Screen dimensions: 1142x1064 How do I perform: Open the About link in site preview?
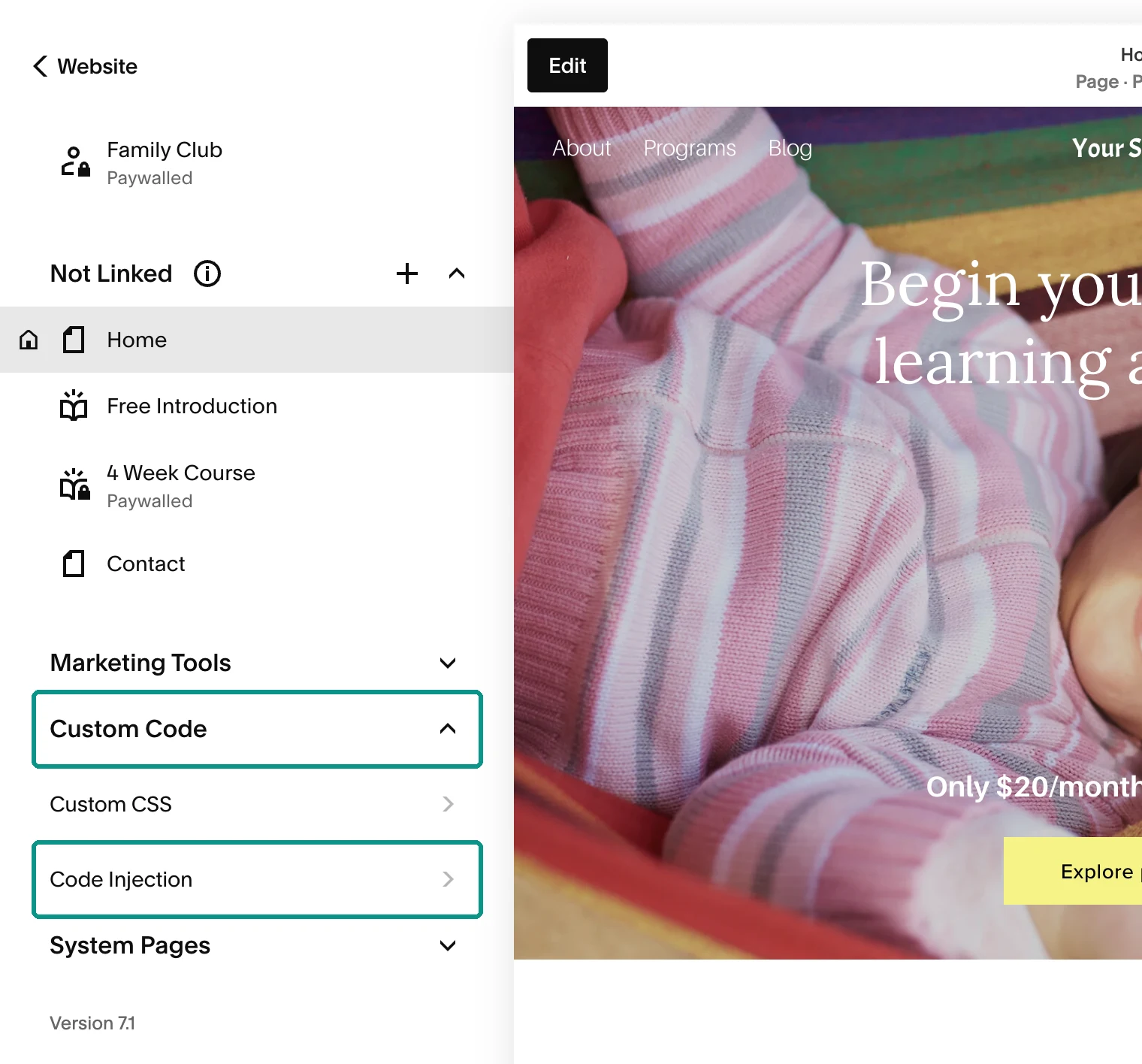[582, 148]
